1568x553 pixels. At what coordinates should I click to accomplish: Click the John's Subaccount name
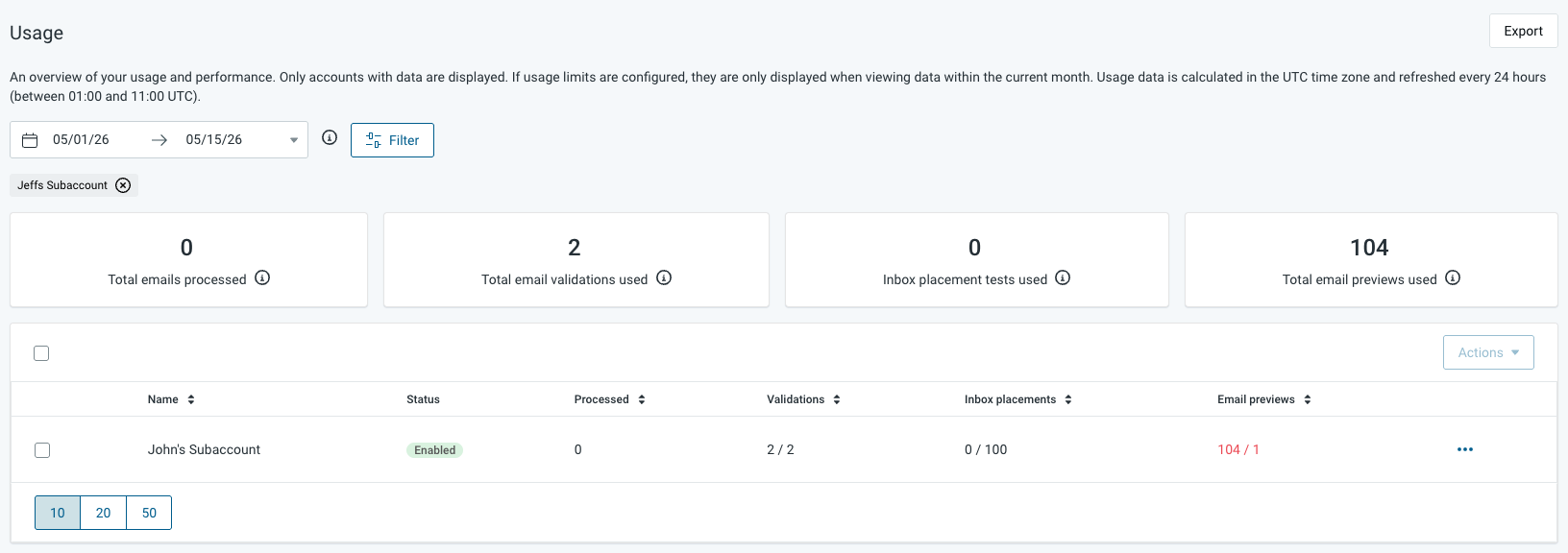pyautogui.click(x=204, y=449)
